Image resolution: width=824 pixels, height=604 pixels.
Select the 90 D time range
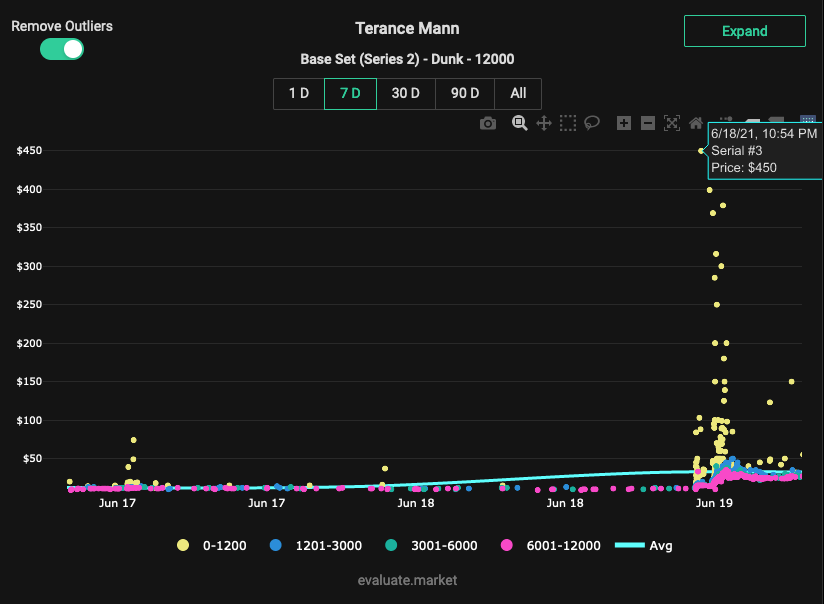click(465, 94)
